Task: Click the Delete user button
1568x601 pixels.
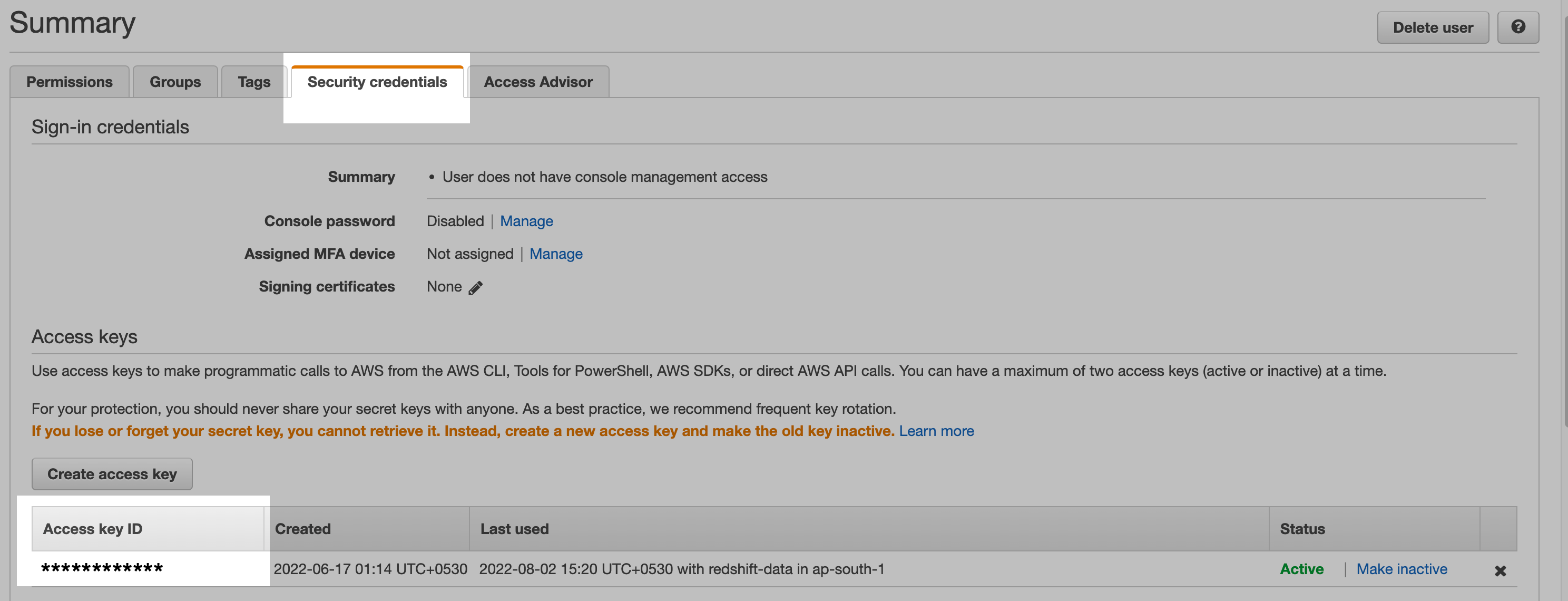Action: (x=1433, y=27)
